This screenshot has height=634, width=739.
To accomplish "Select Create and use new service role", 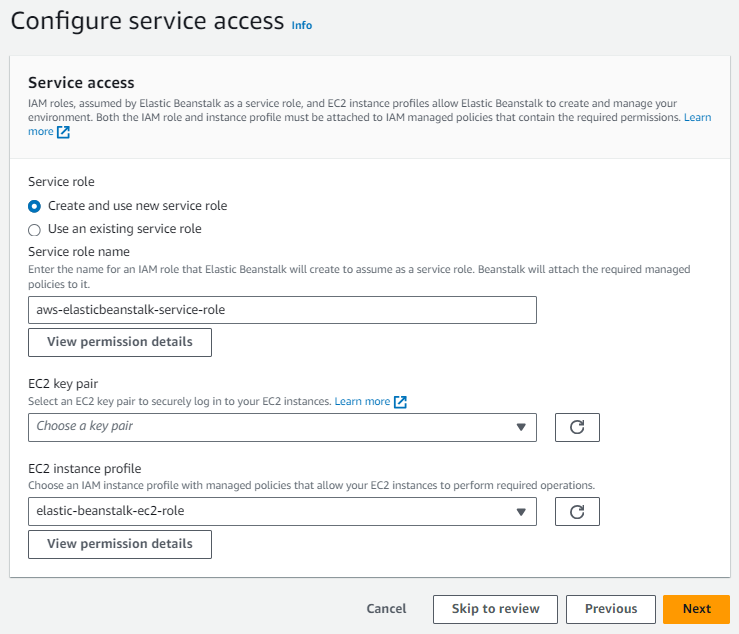I will pos(34,206).
